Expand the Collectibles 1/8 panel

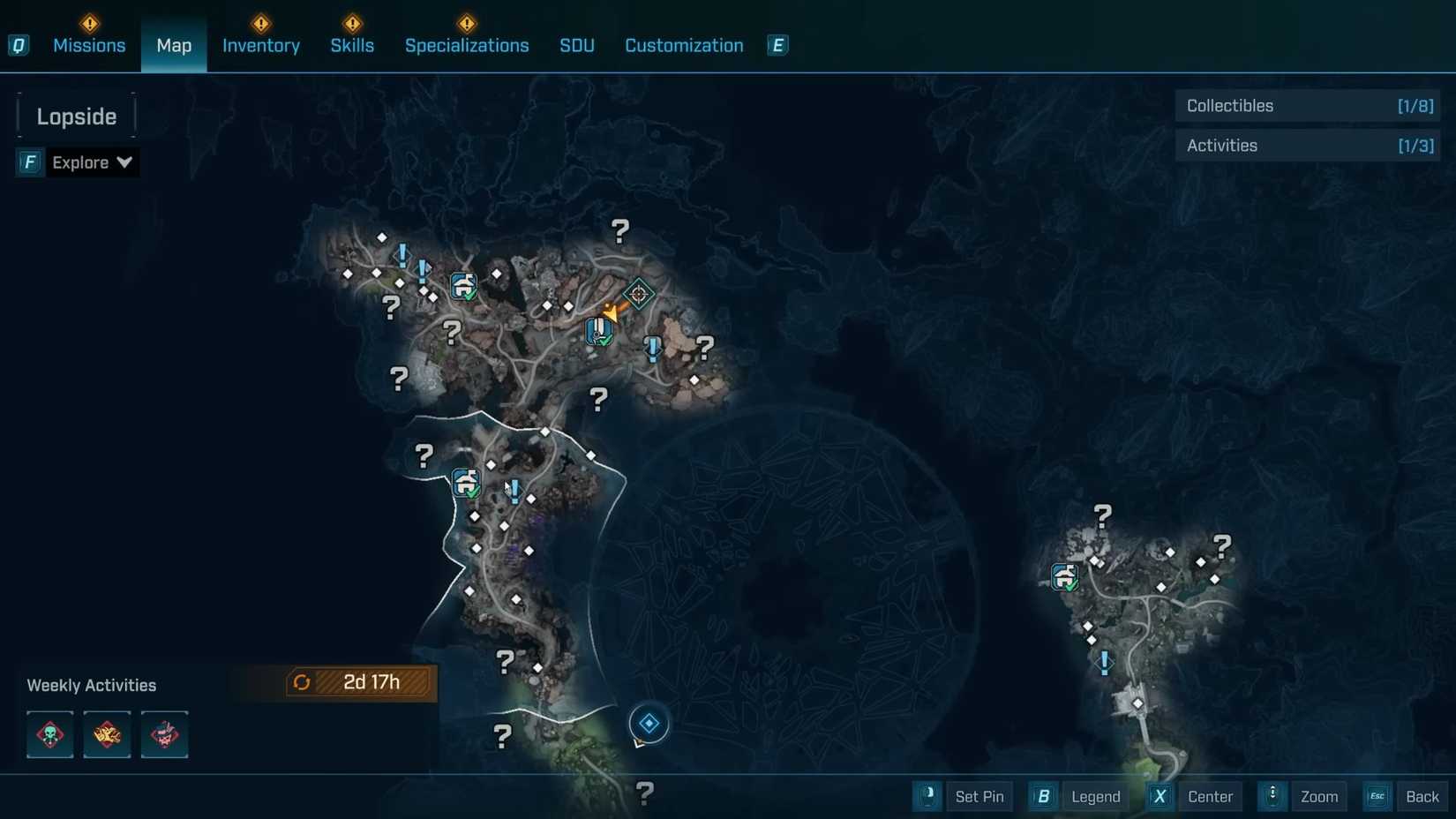click(1307, 105)
